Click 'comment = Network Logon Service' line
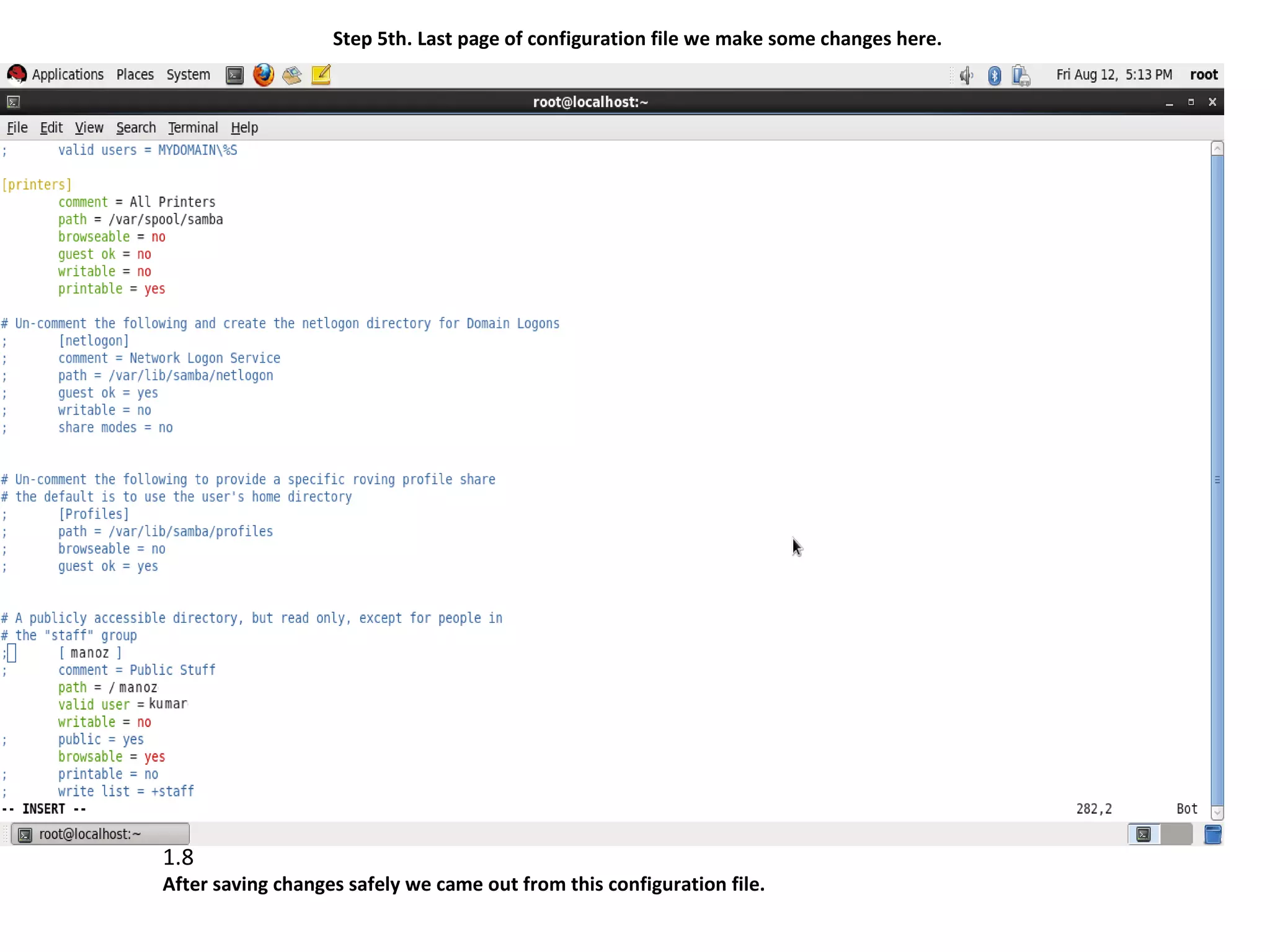 [169, 358]
